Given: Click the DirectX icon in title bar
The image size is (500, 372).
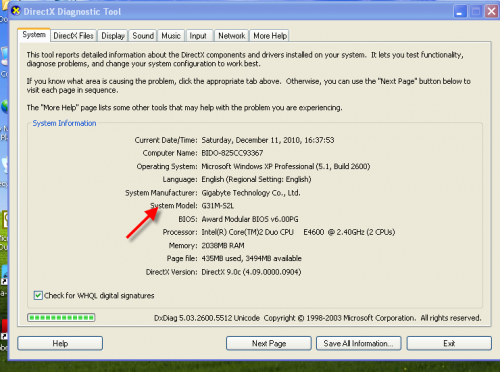Looking at the screenshot, I should [16, 11].
